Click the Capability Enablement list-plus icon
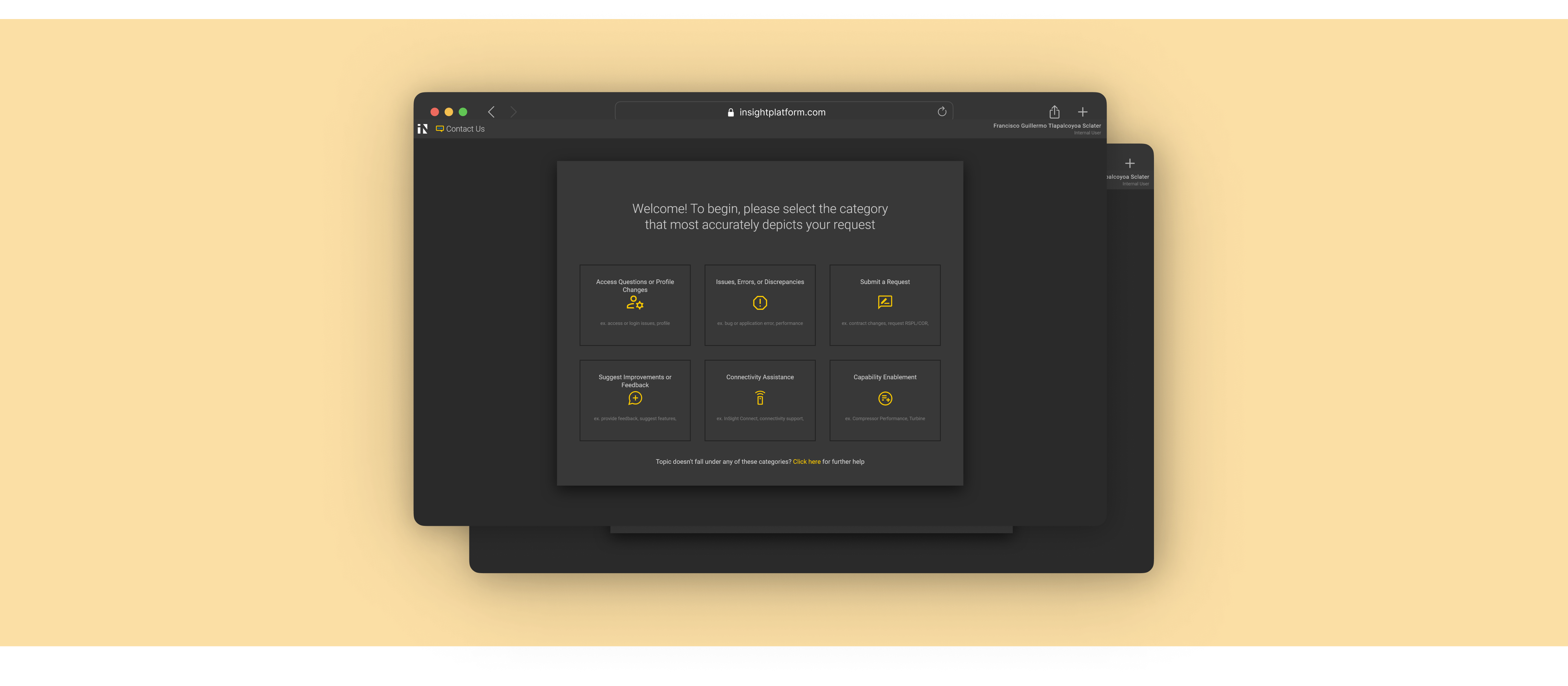This screenshot has width=1568, height=686. pyautogui.click(x=885, y=399)
